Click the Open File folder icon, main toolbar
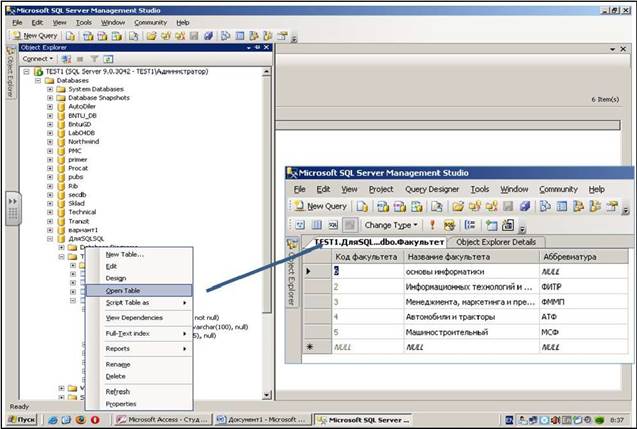Viewport: 637px width, 429px height. [x=152, y=36]
